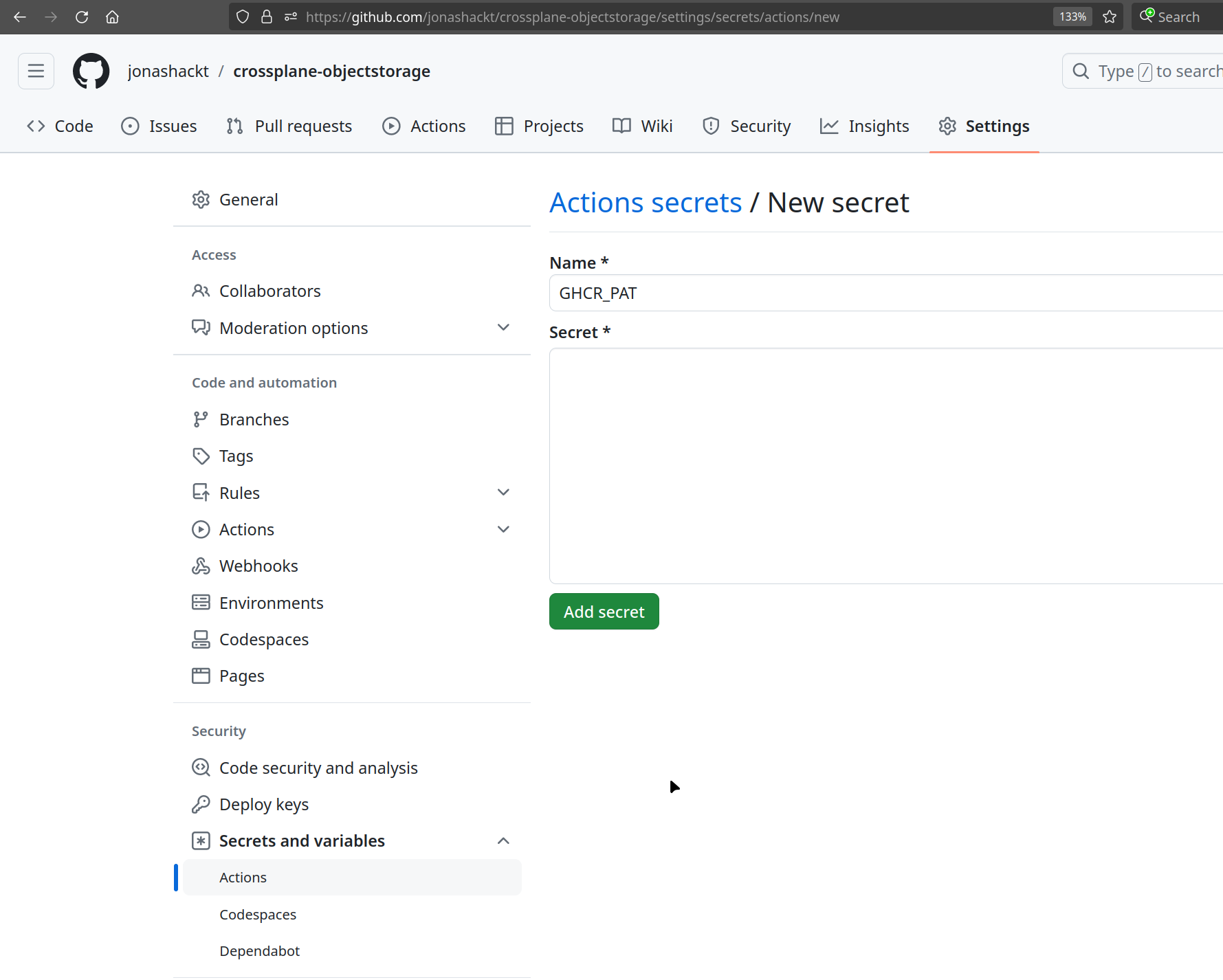Click the General gear icon
The width and height of the screenshot is (1223, 980).
(x=201, y=200)
